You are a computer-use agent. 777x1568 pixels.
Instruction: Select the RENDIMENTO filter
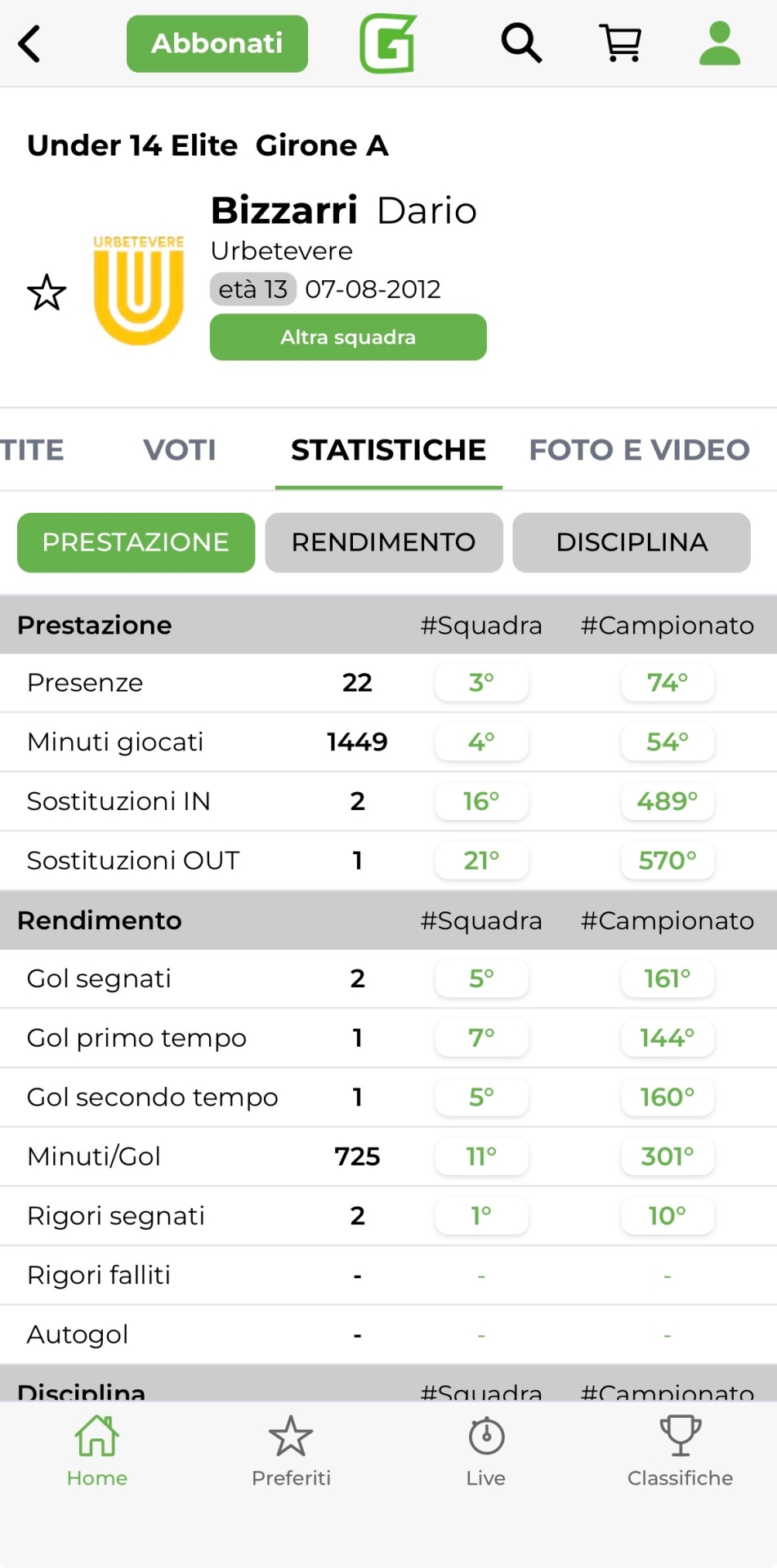tap(384, 542)
